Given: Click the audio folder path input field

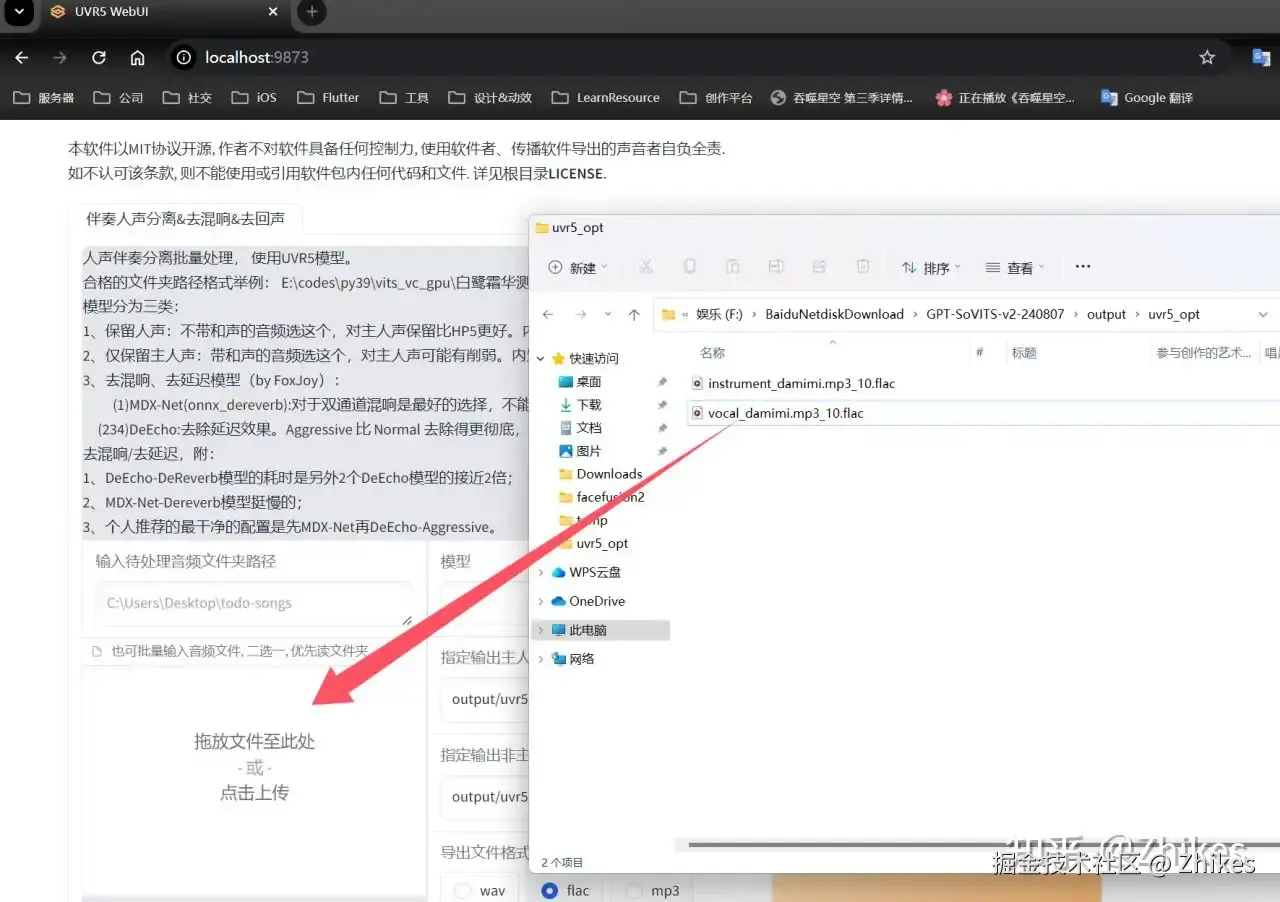Looking at the screenshot, I should [254, 604].
